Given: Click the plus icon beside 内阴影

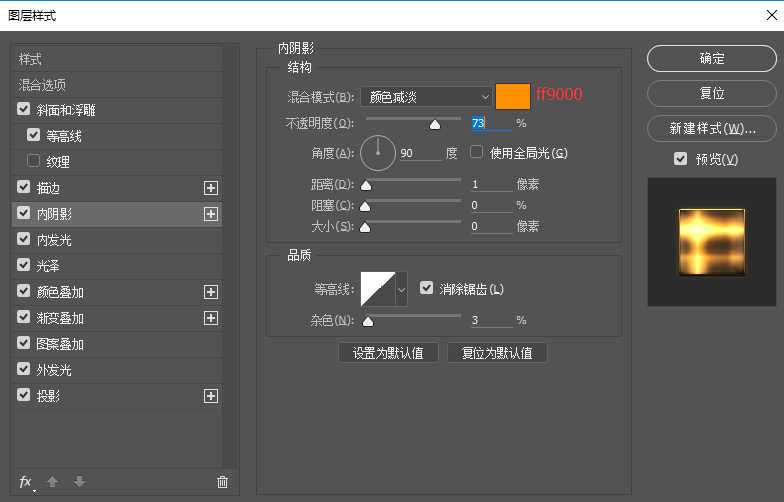Looking at the screenshot, I should (x=210, y=214).
